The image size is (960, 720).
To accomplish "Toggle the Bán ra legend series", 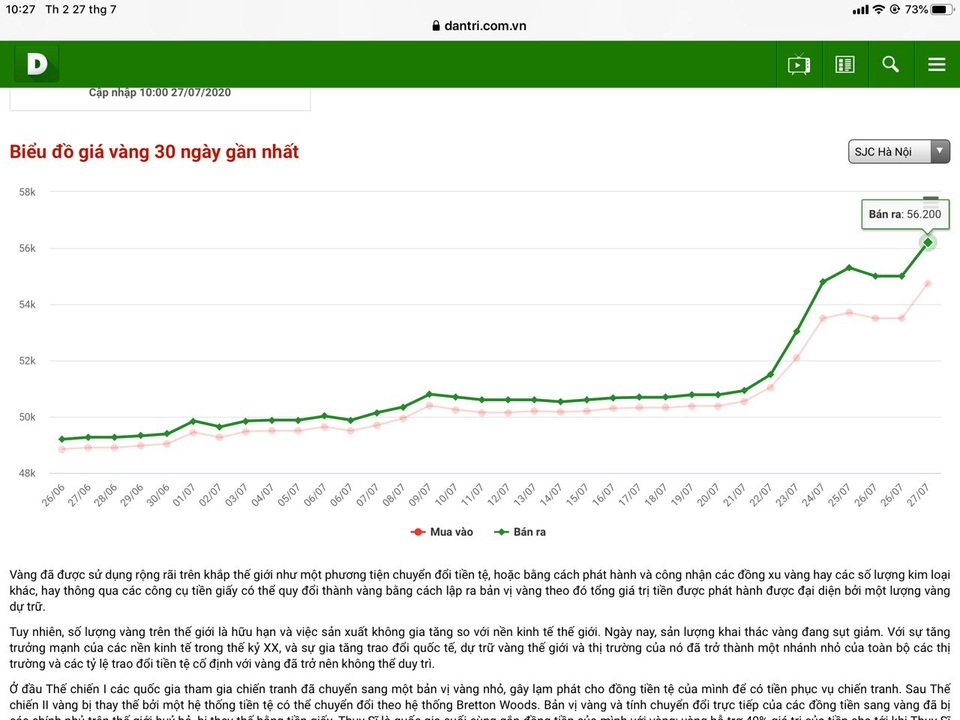I will (x=520, y=532).
